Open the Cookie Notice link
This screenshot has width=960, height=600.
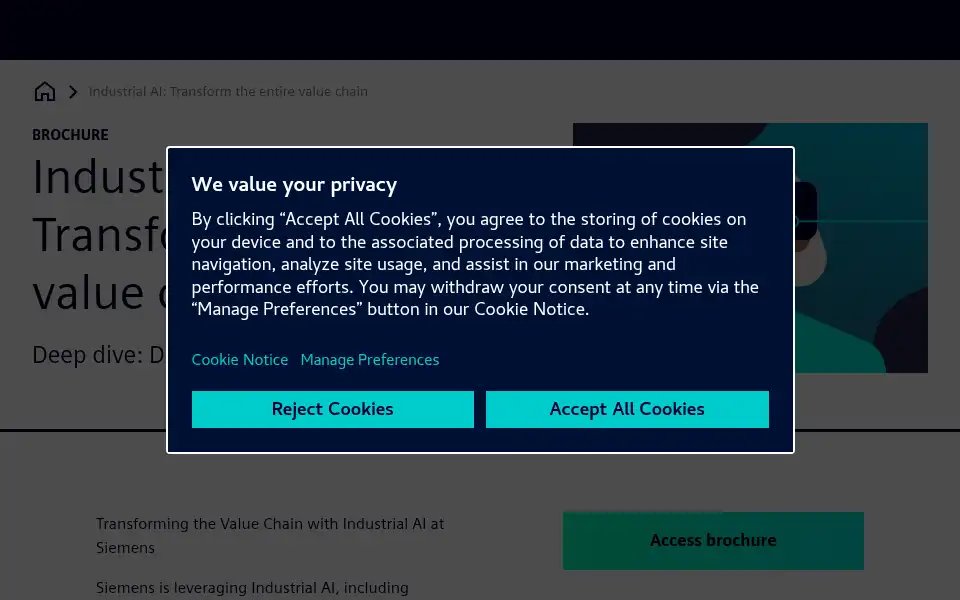[240, 359]
